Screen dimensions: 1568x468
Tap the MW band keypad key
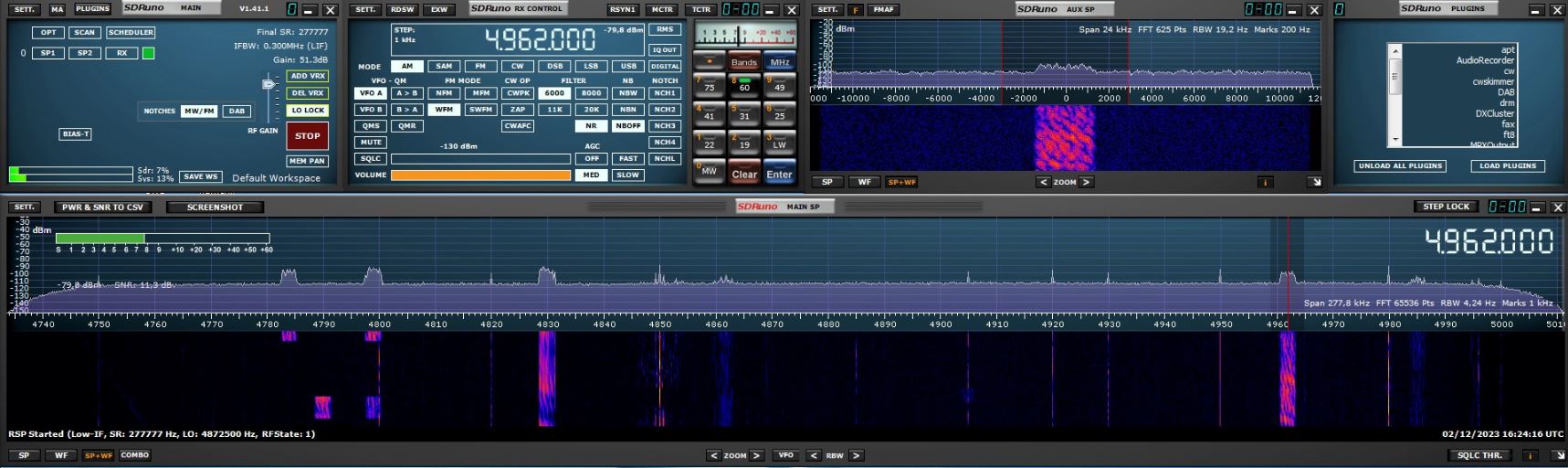tap(709, 171)
